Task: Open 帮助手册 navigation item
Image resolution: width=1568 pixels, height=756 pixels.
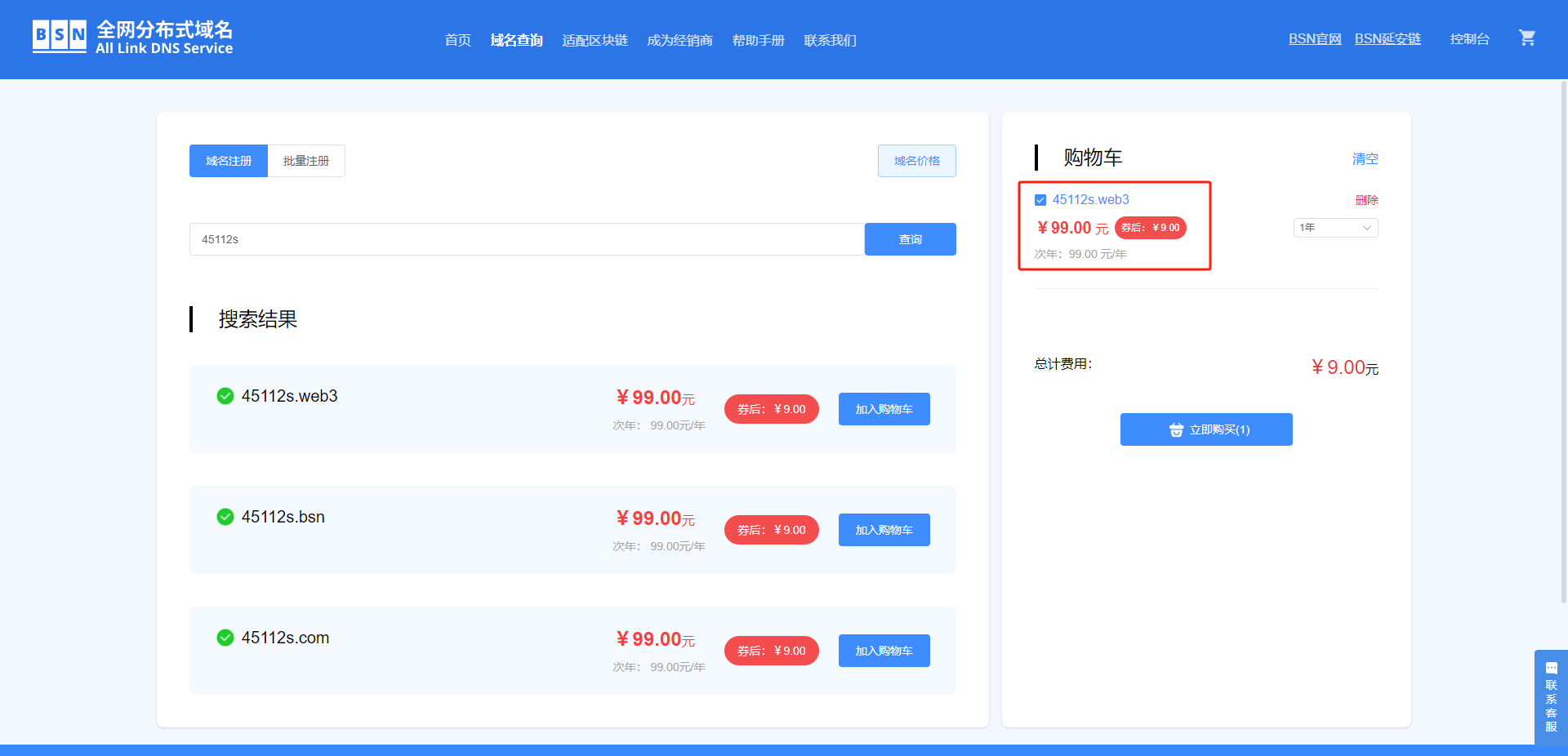Action: click(759, 40)
